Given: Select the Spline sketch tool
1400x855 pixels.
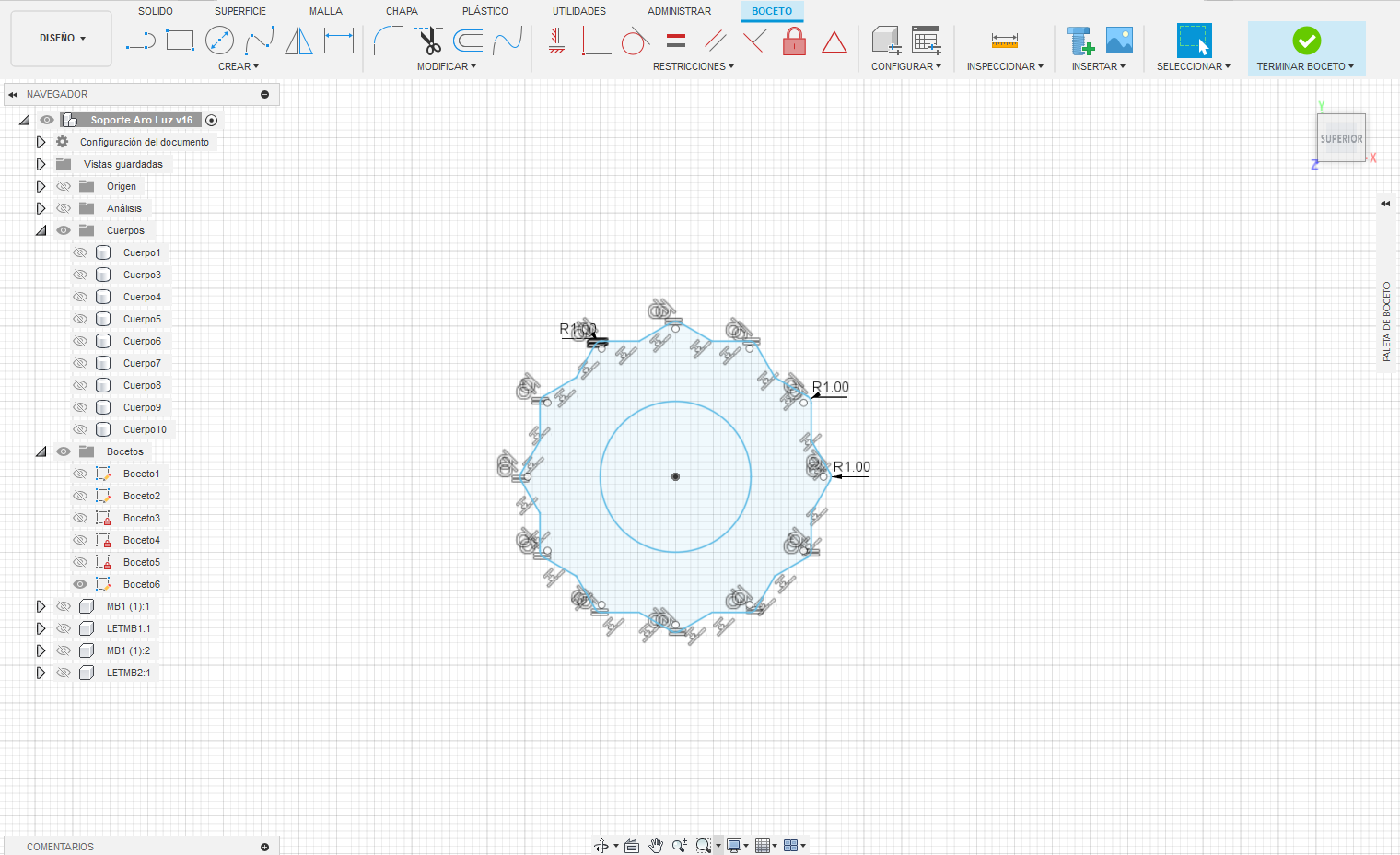Looking at the screenshot, I should (x=260, y=41).
